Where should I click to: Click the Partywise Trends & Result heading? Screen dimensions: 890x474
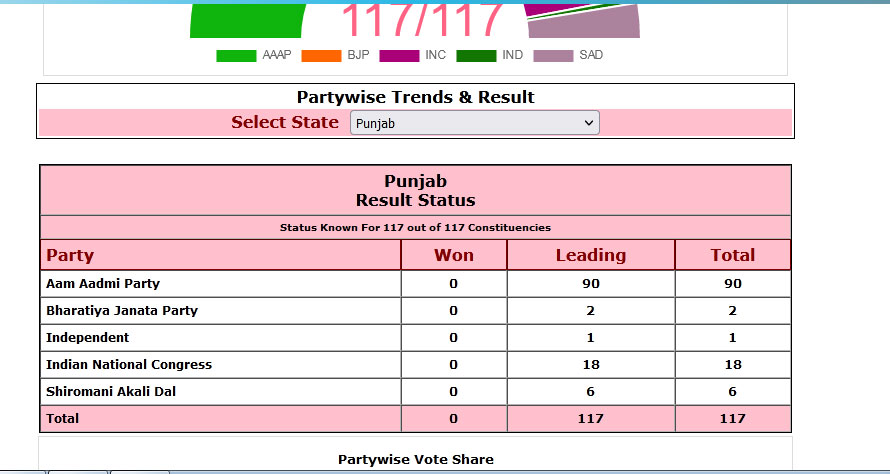[x=415, y=97]
